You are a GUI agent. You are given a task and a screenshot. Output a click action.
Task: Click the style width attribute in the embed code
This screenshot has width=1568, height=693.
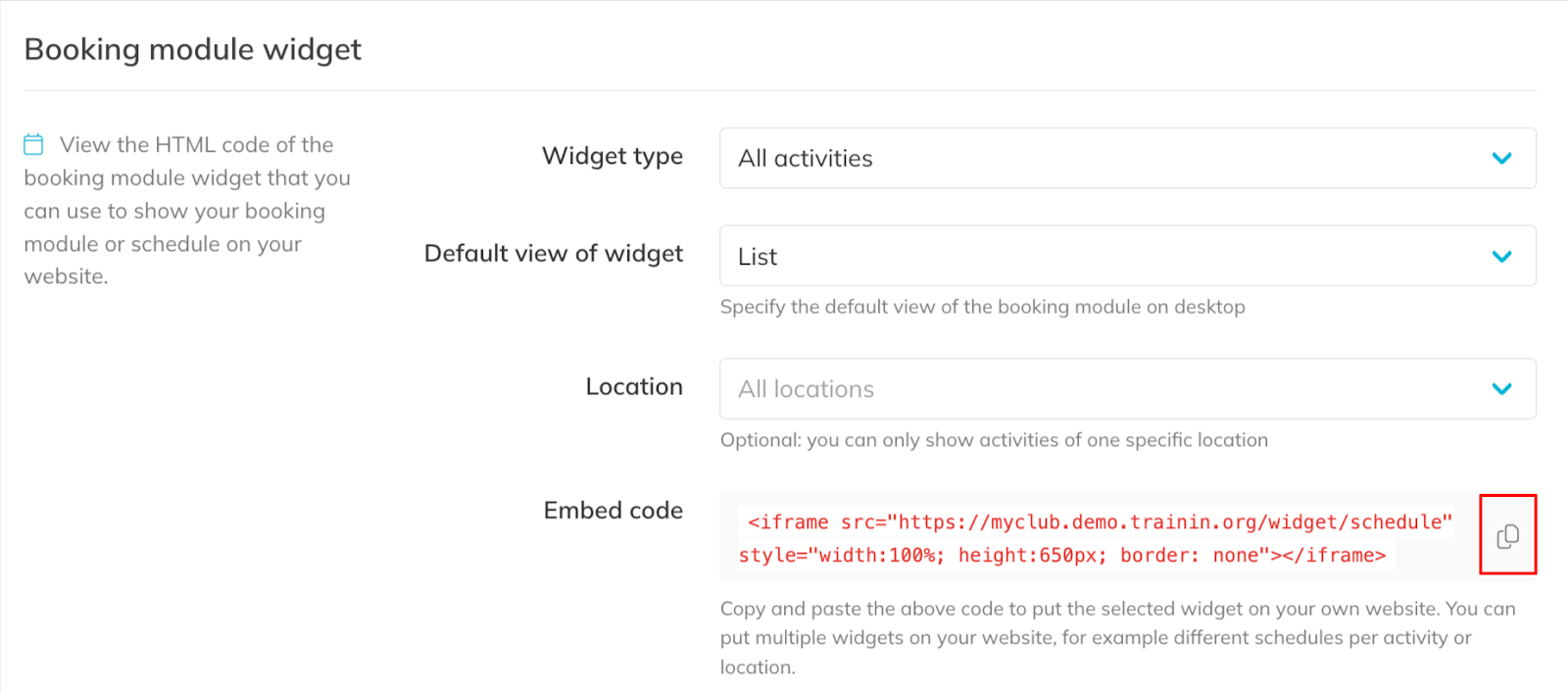click(x=843, y=556)
